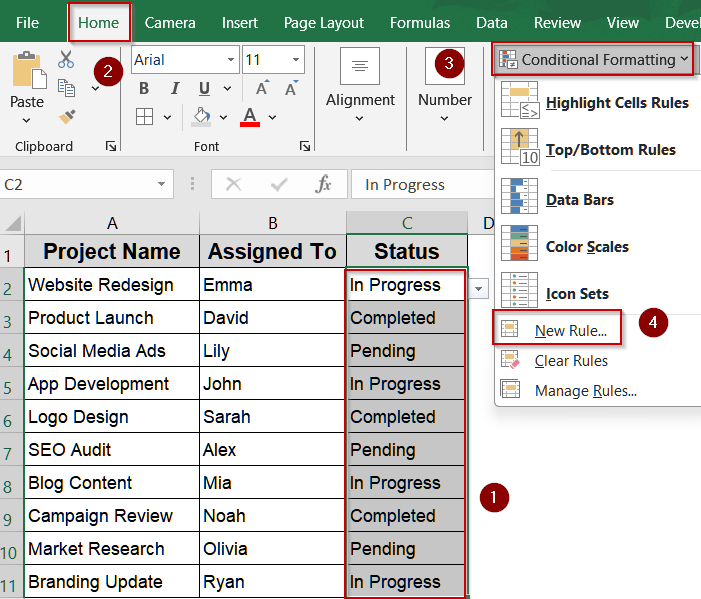701x599 pixels.
Task: Click the Clear Rules eraser icon
Action: [x=511, y=360]
